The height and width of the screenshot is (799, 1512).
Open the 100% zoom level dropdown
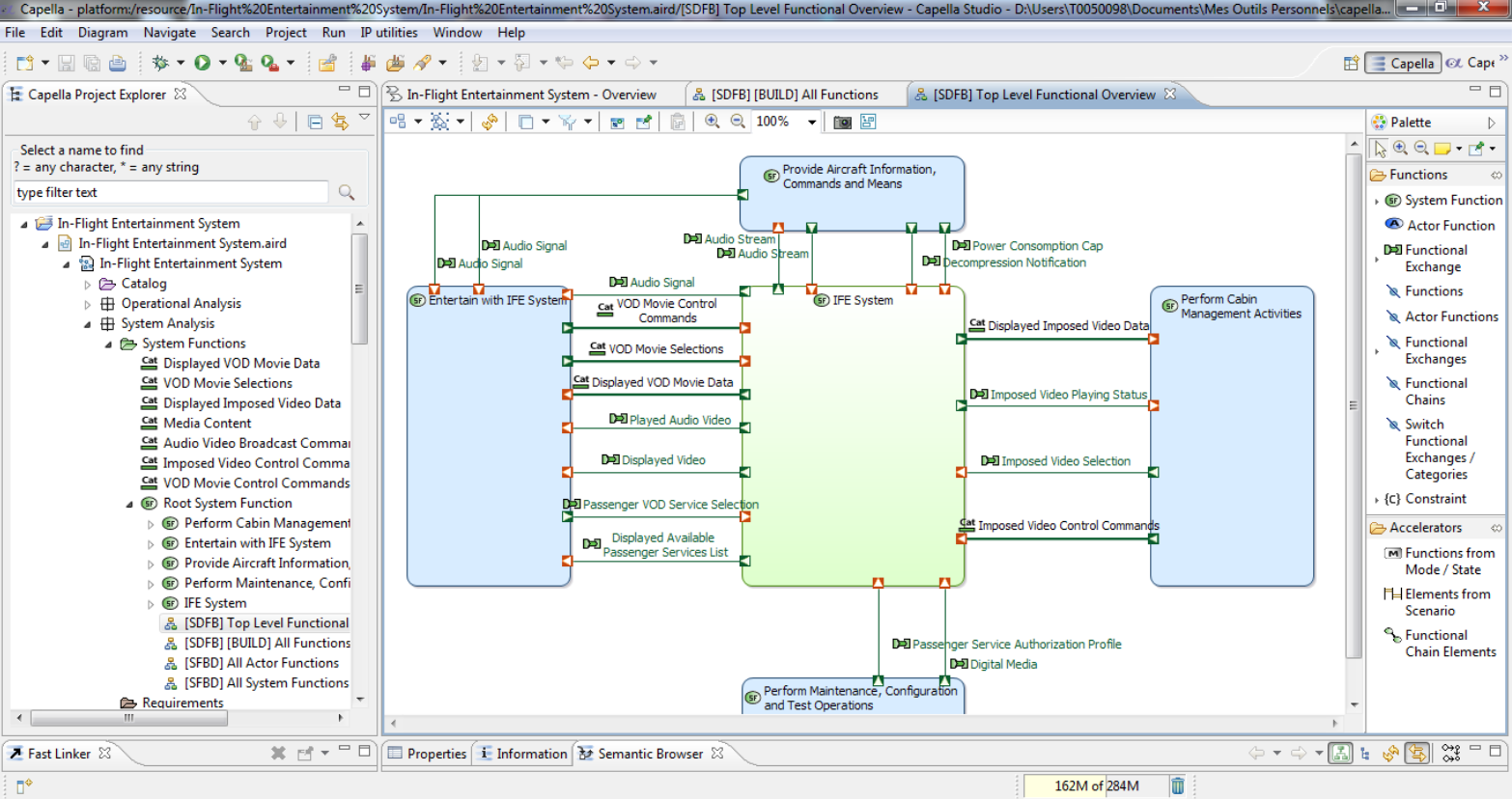(x=812, y=122)
